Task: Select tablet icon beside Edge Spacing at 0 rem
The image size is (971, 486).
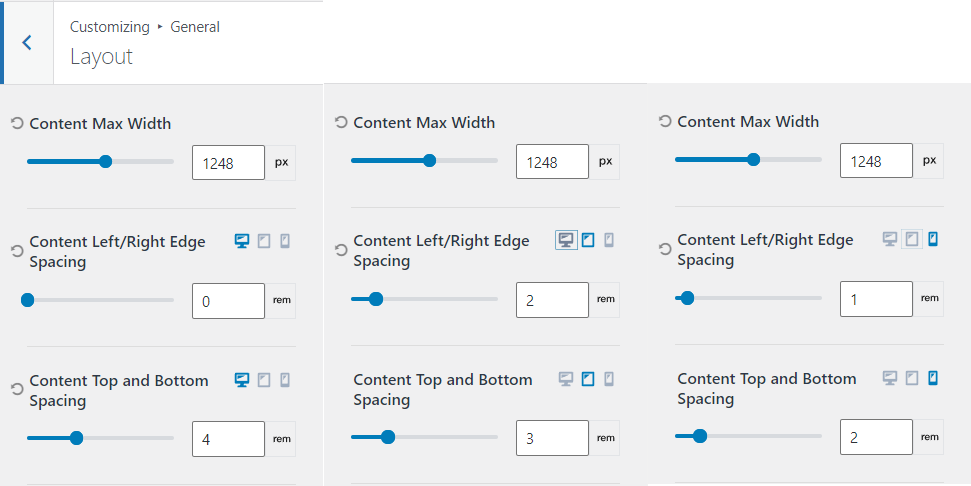Action: pos(264,241)
